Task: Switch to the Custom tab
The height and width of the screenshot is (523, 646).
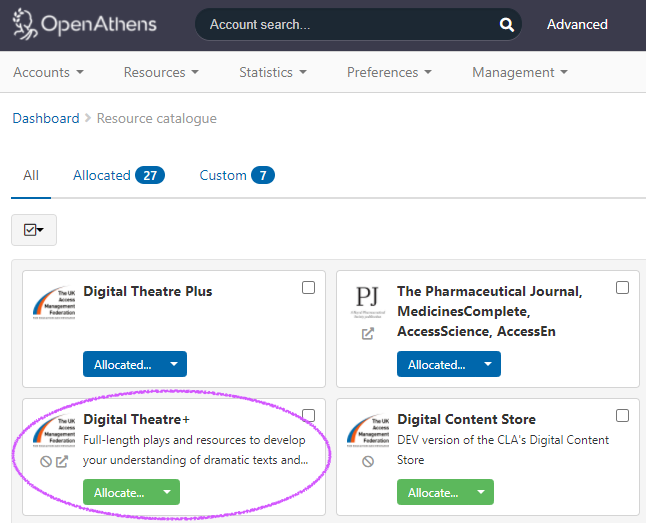Action: [x=237, y=176]
